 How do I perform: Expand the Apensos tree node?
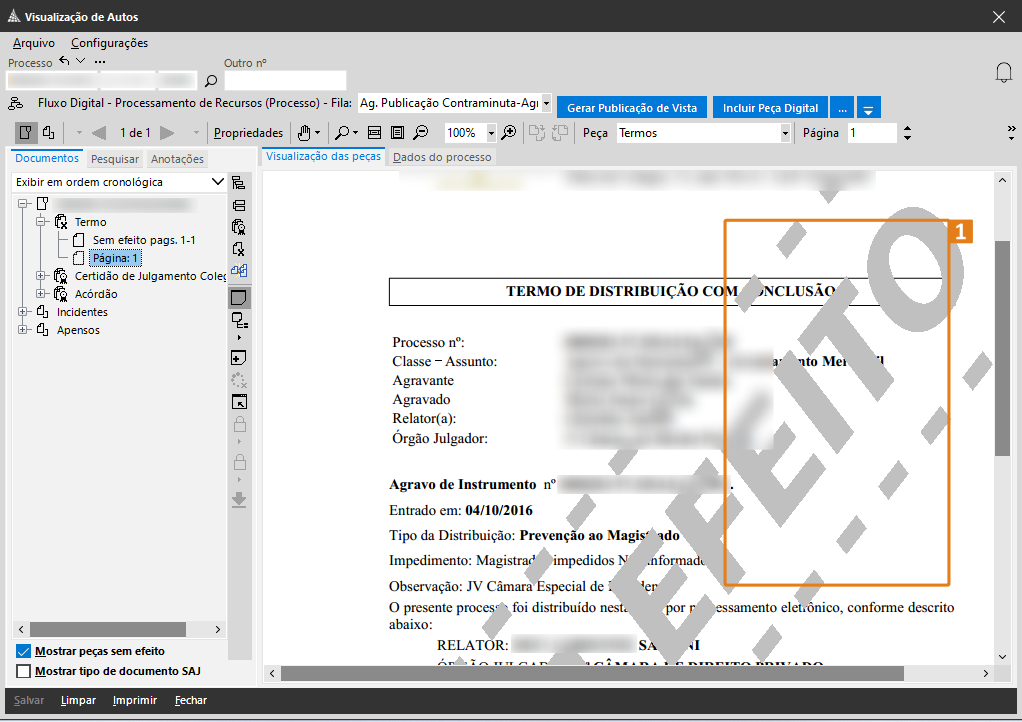(23, 330)
